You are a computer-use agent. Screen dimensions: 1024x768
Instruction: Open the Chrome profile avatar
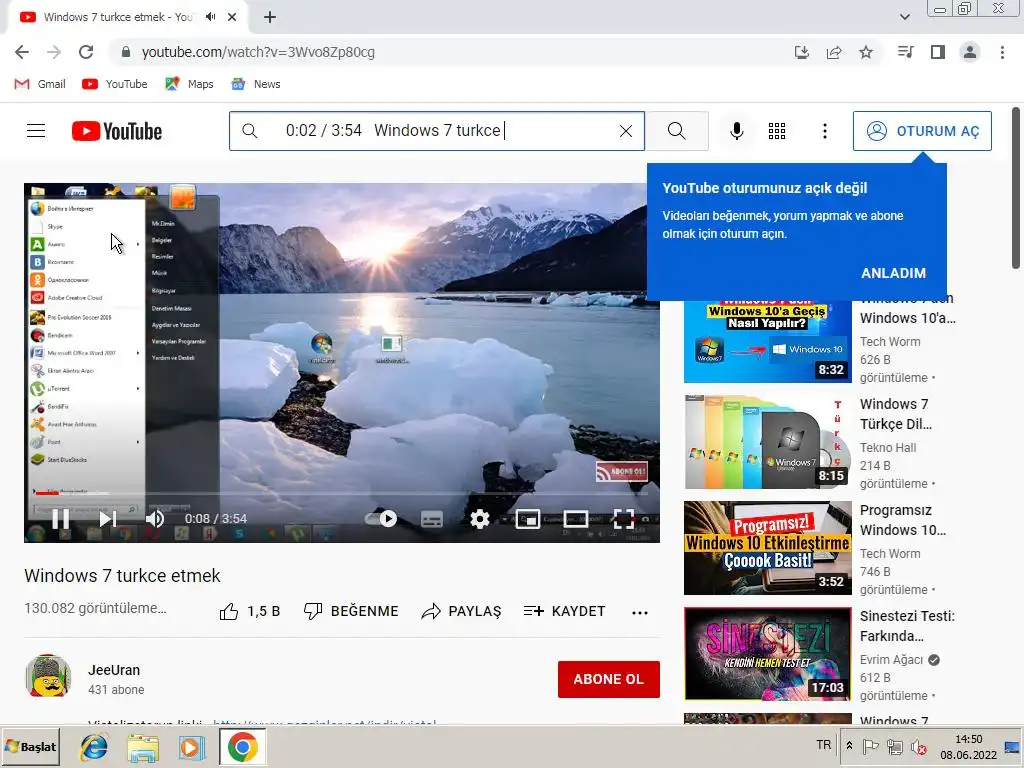[970, 52]
